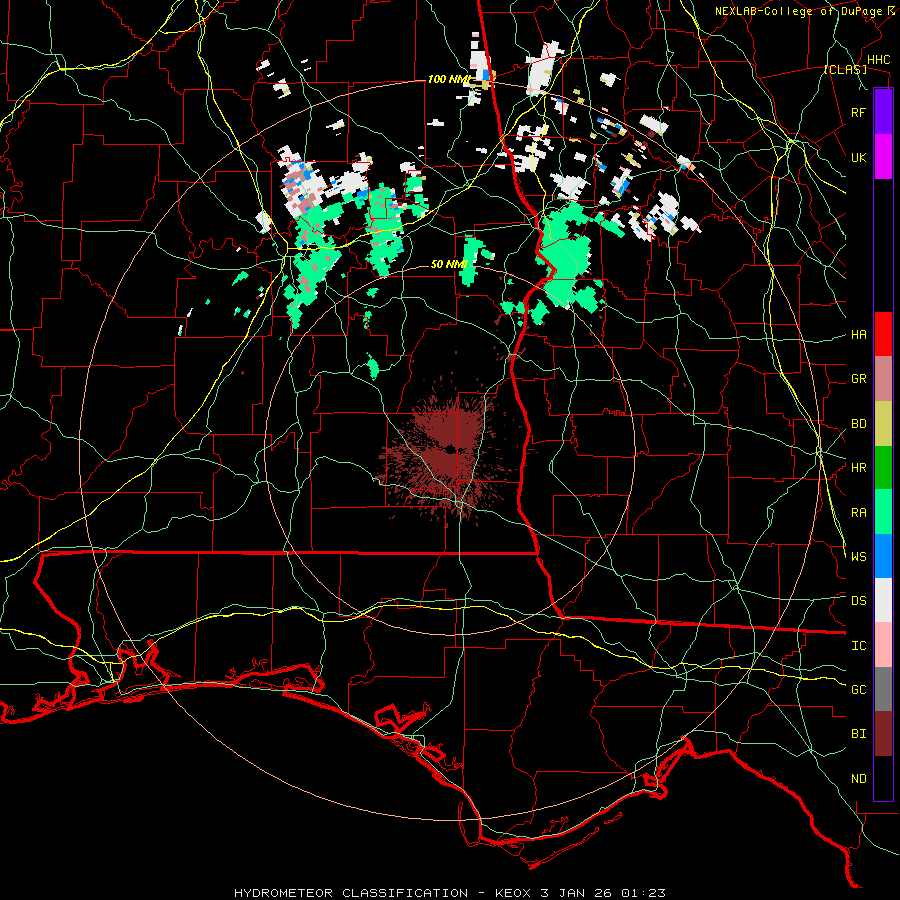This screenshot has width=900, height=900.
Task: Click the 50 NMI range ring label
Action: (449, 264)
